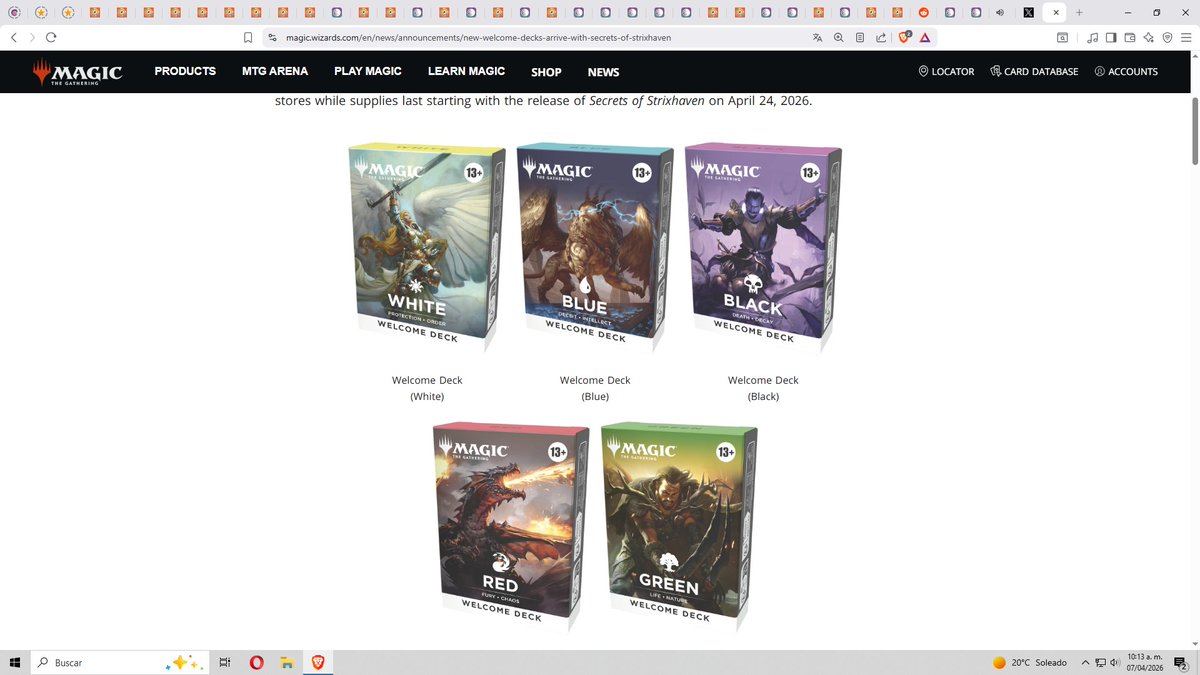Screen dimensions: 1200x675
Task: Click the Brave icon in the taskbar
Action: click(318, 662)
